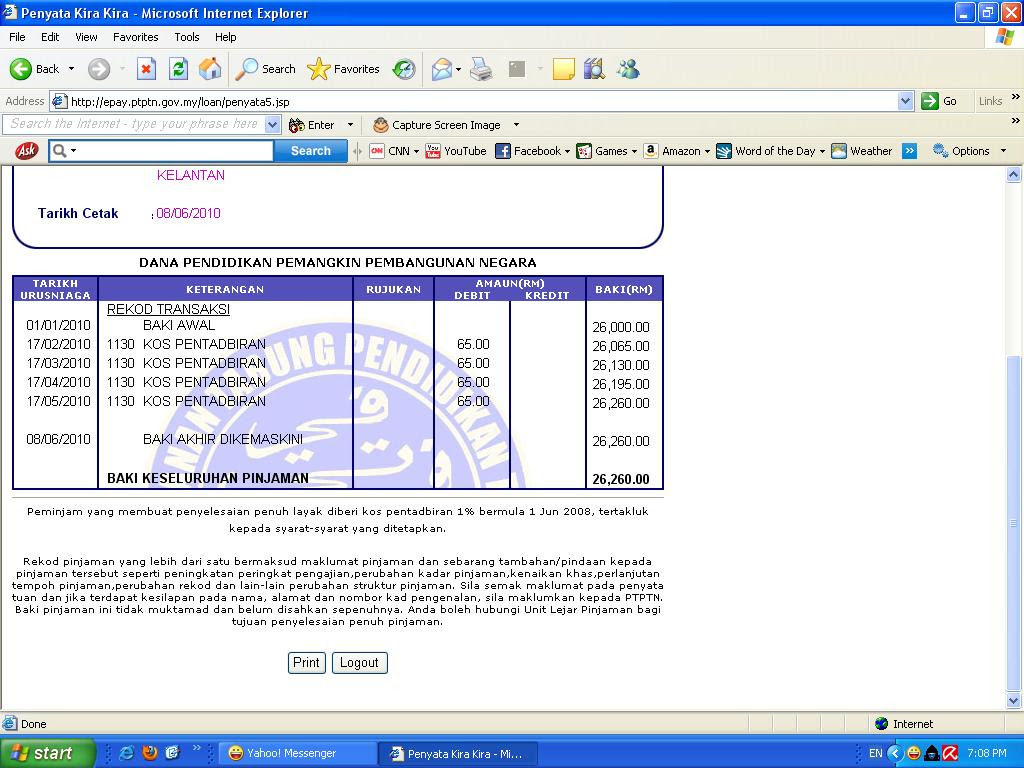Switch to Yahoo! Messenger taskbar window
Screen dimensions: 1024x768
coord(298,753)
